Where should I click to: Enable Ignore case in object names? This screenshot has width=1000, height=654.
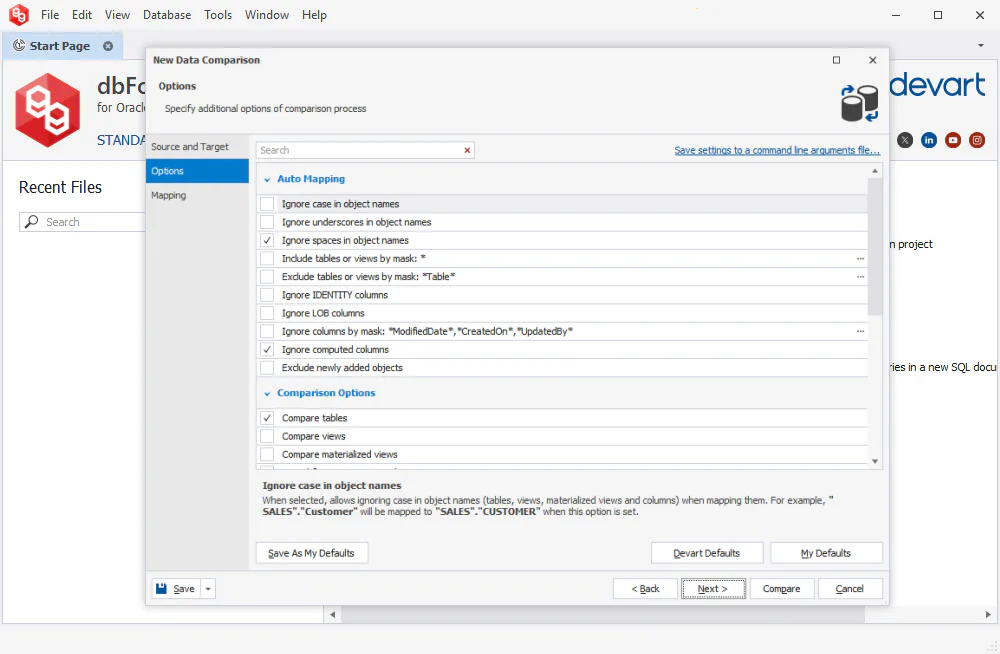(267, 204)
